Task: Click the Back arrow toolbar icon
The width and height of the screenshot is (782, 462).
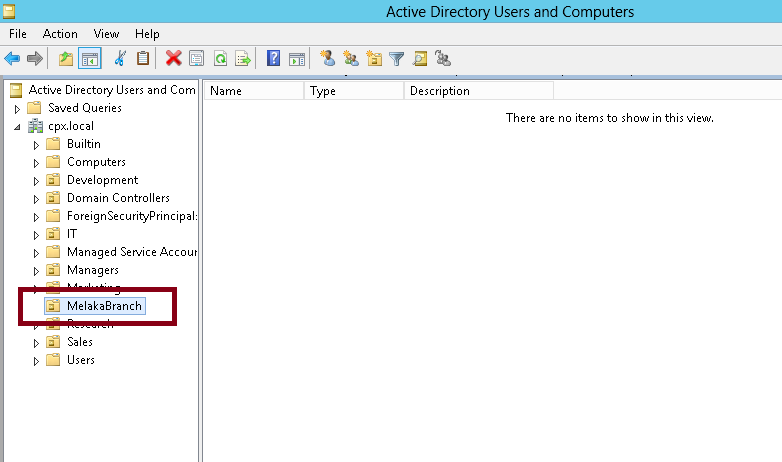Action: point(12,59)
